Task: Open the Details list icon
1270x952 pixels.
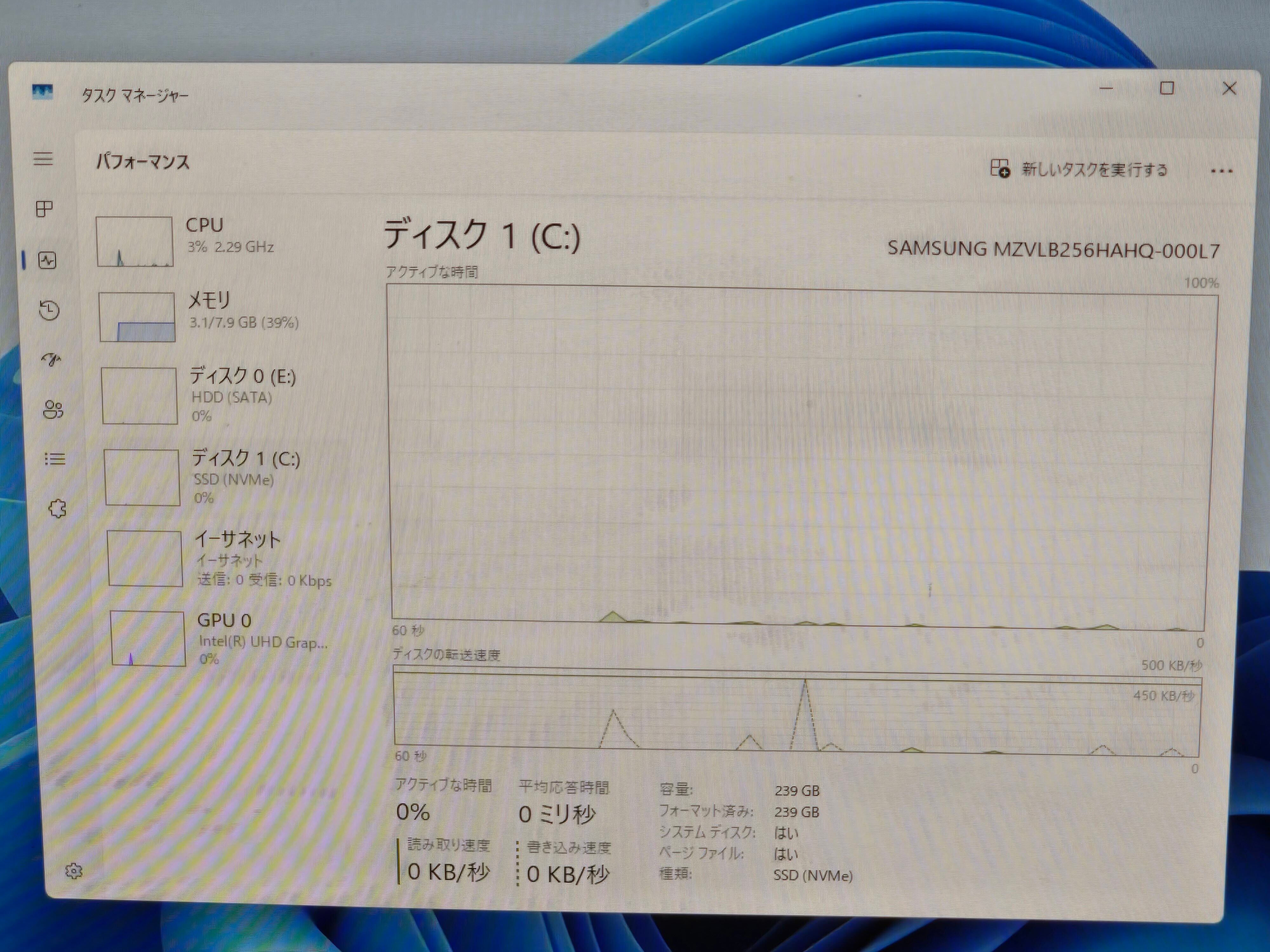Action: [x=55, y=459]
